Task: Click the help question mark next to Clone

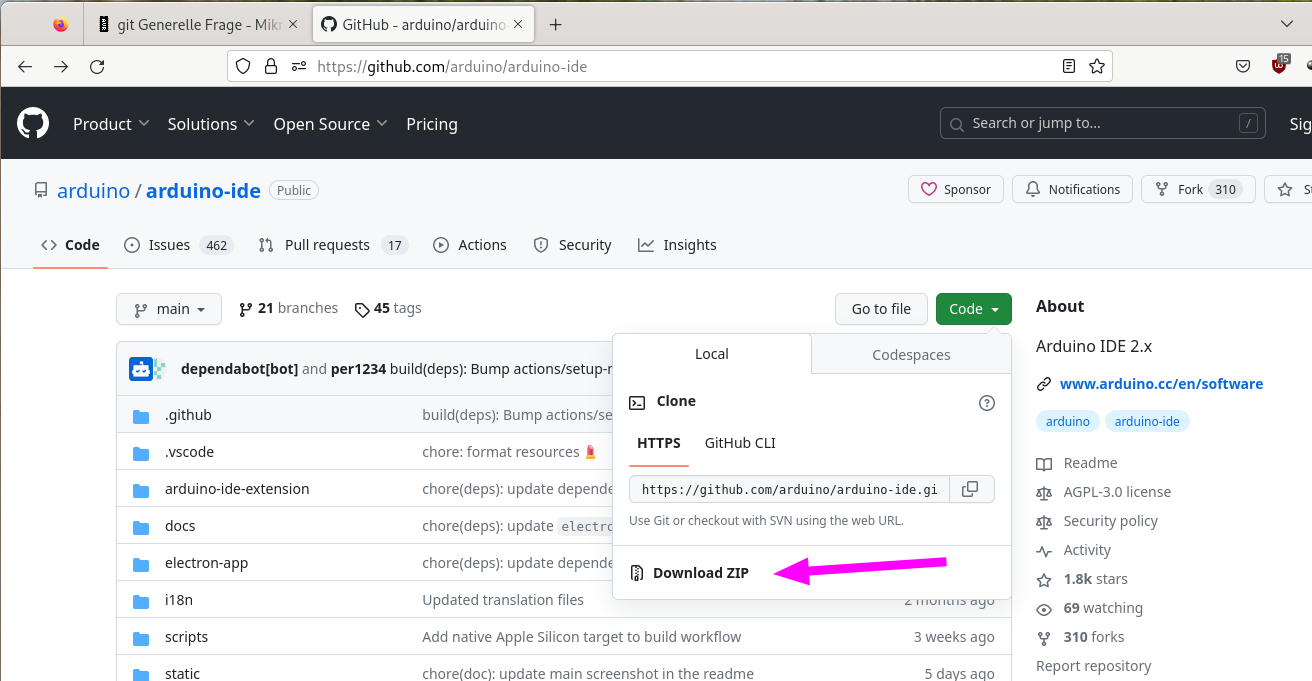Action: pos(987,403)
